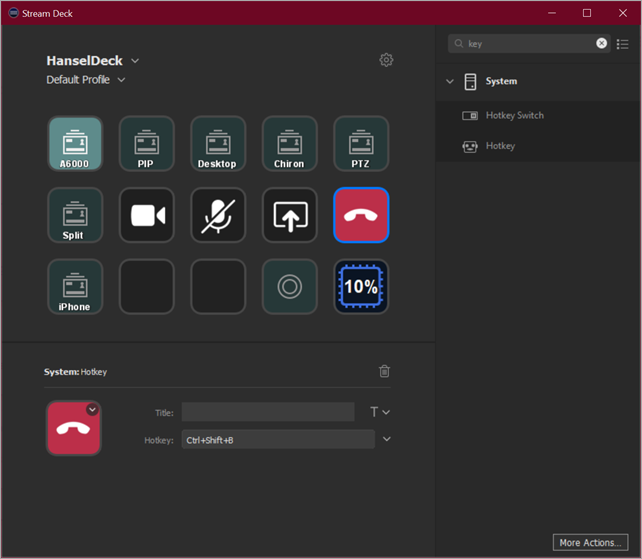Select the A6000 scene key
Screen dimensions: 642x559
click(x=75, y=144)
